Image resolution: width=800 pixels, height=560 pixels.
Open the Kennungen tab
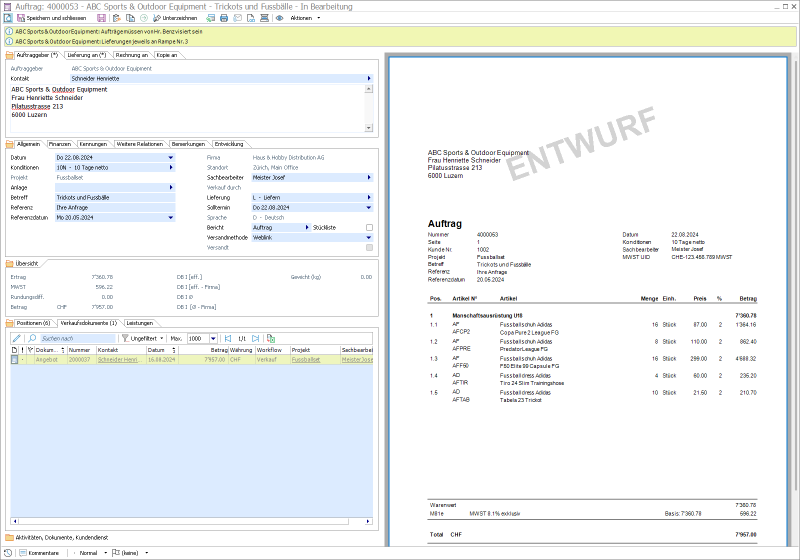[93, 144]
